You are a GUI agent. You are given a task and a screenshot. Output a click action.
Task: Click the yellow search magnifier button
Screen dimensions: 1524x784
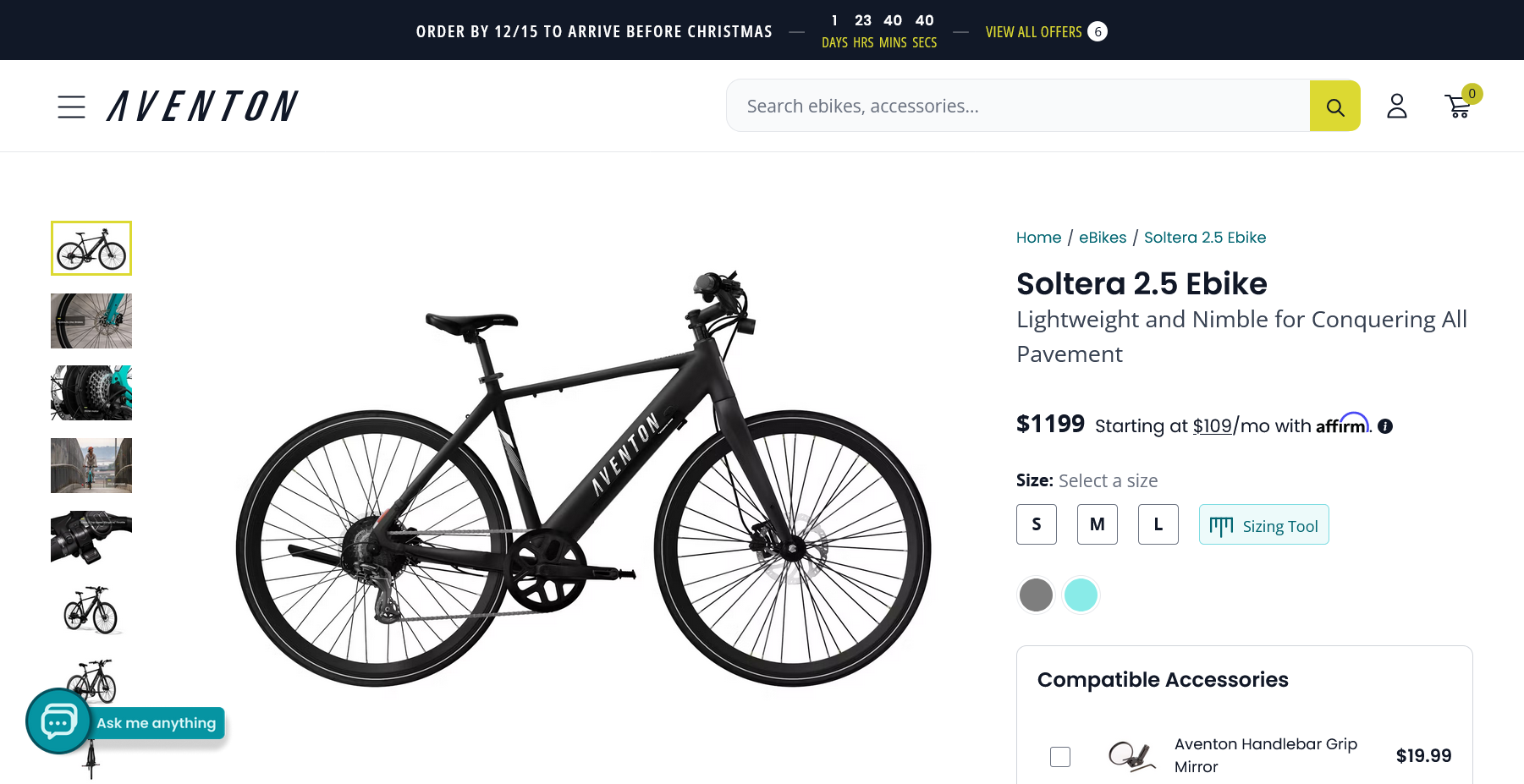[1334, 107]
